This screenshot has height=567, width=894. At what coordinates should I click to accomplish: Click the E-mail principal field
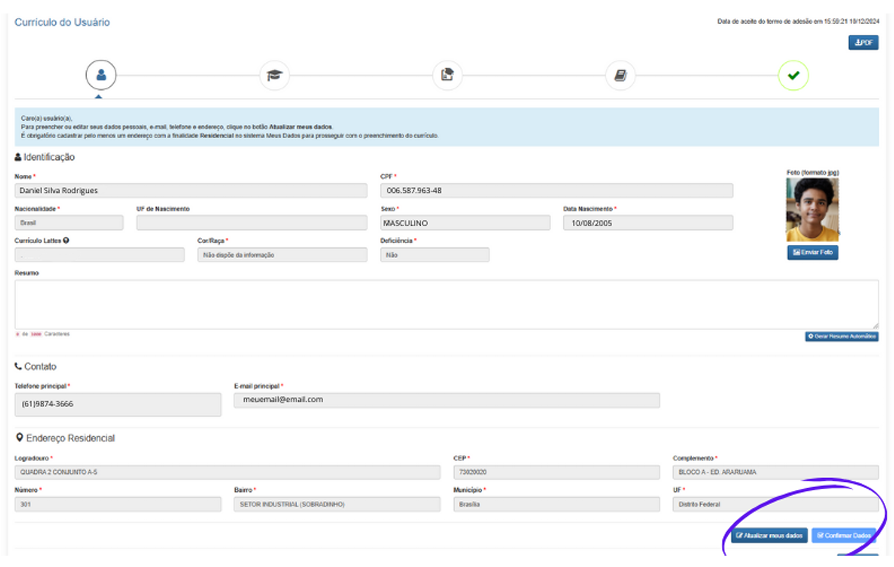tap(446, 400)
